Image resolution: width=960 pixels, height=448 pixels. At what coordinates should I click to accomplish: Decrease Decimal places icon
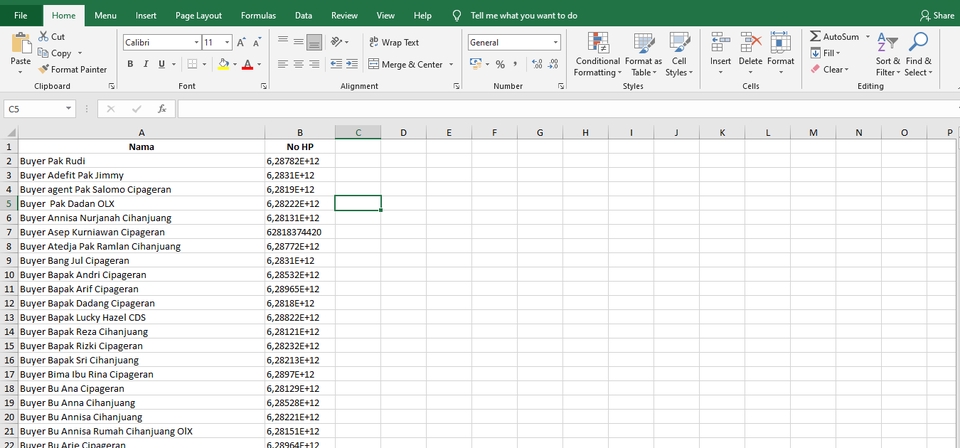pyautogui.click(x=553, y=64)
